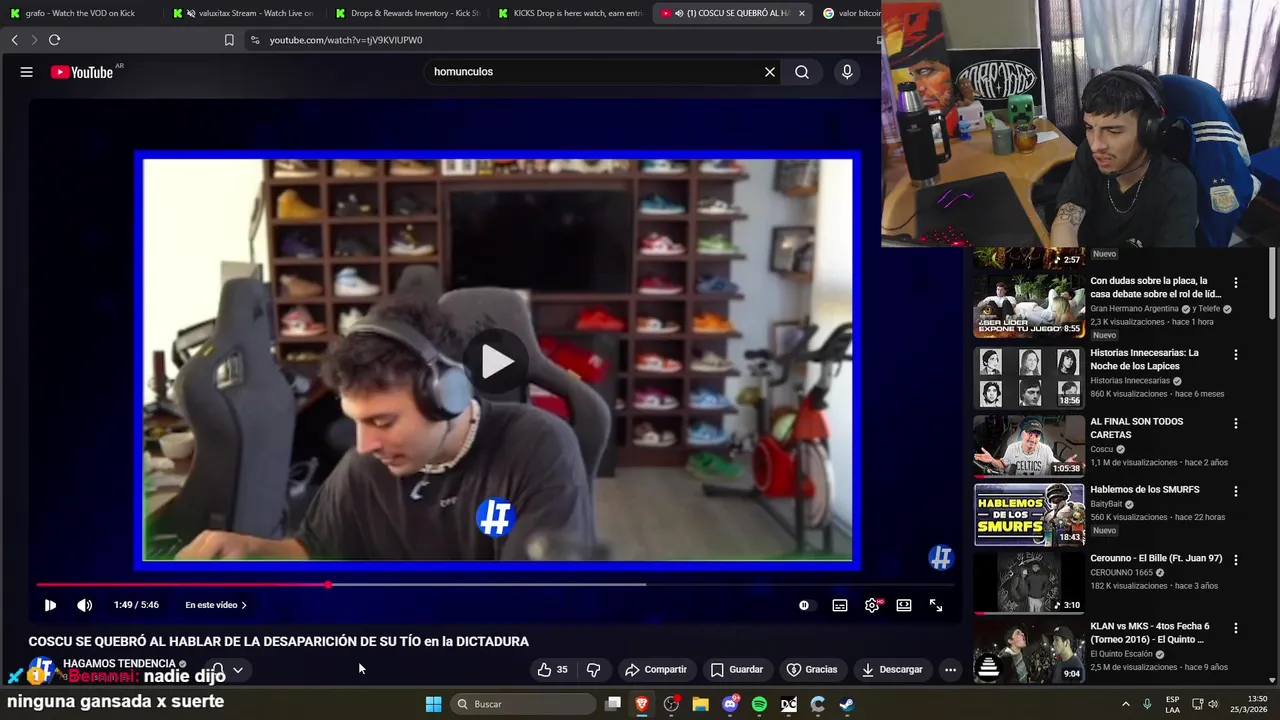Click the youtube.com URL in the address bar

pyautogui.click(x=346, y=40)
